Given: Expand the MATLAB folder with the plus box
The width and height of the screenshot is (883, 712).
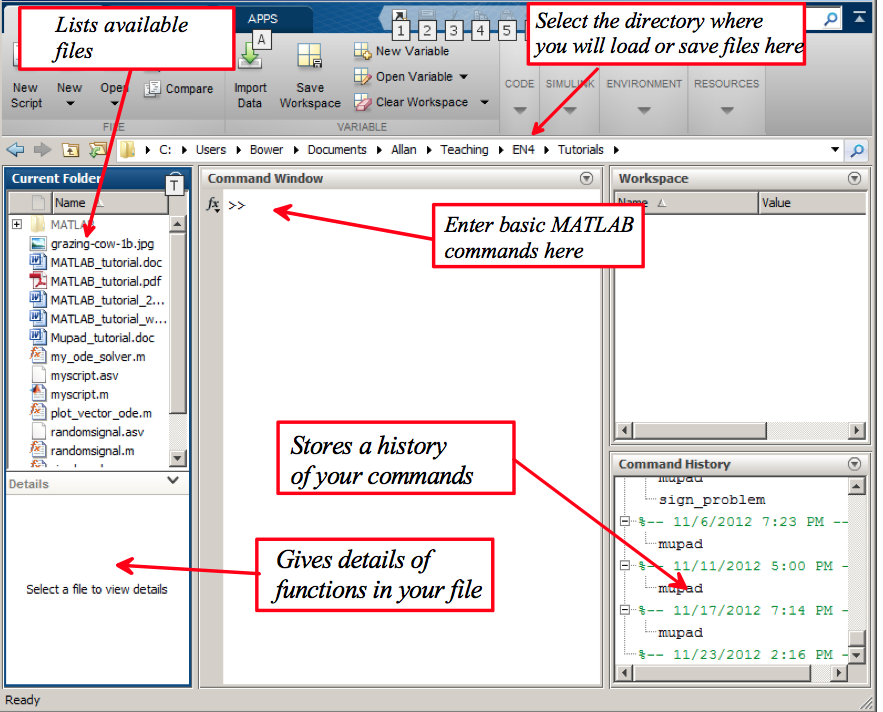Looking at the screenshot, I should click(17, 224).
